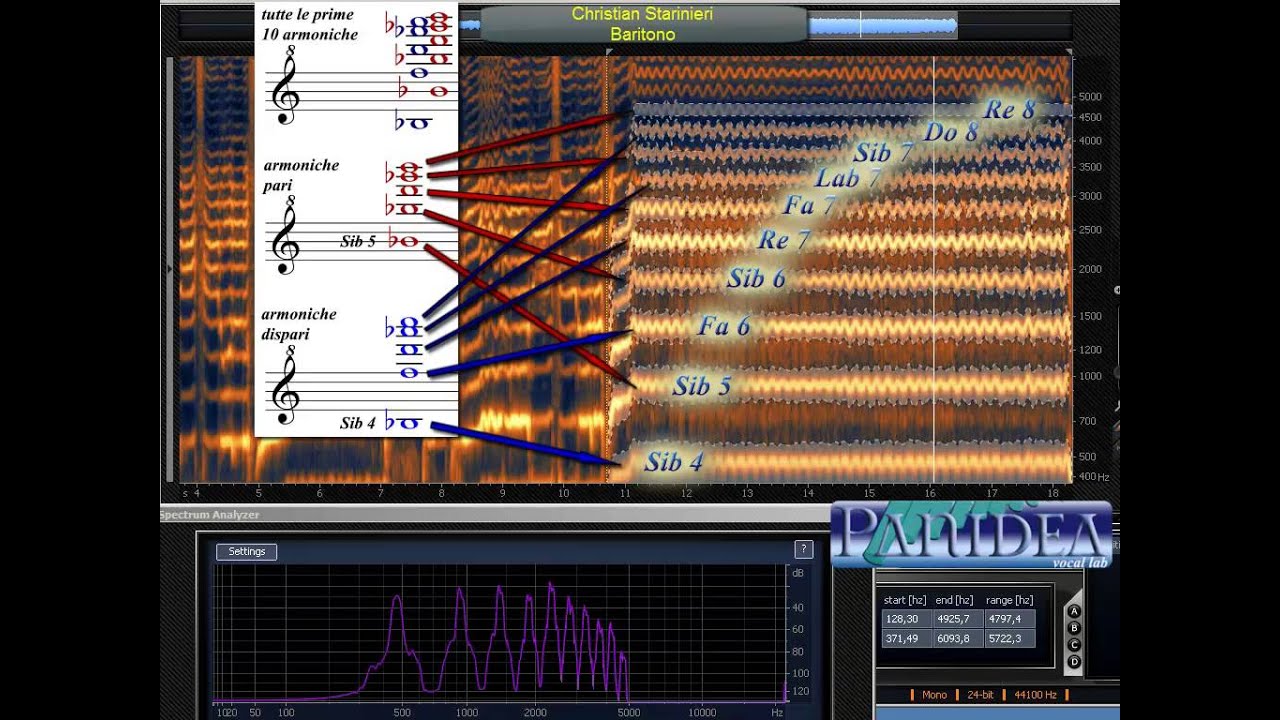Click the 16 second mark on time ruler
Viewport: 1280px width, 720px height.
tap(930, 493)
